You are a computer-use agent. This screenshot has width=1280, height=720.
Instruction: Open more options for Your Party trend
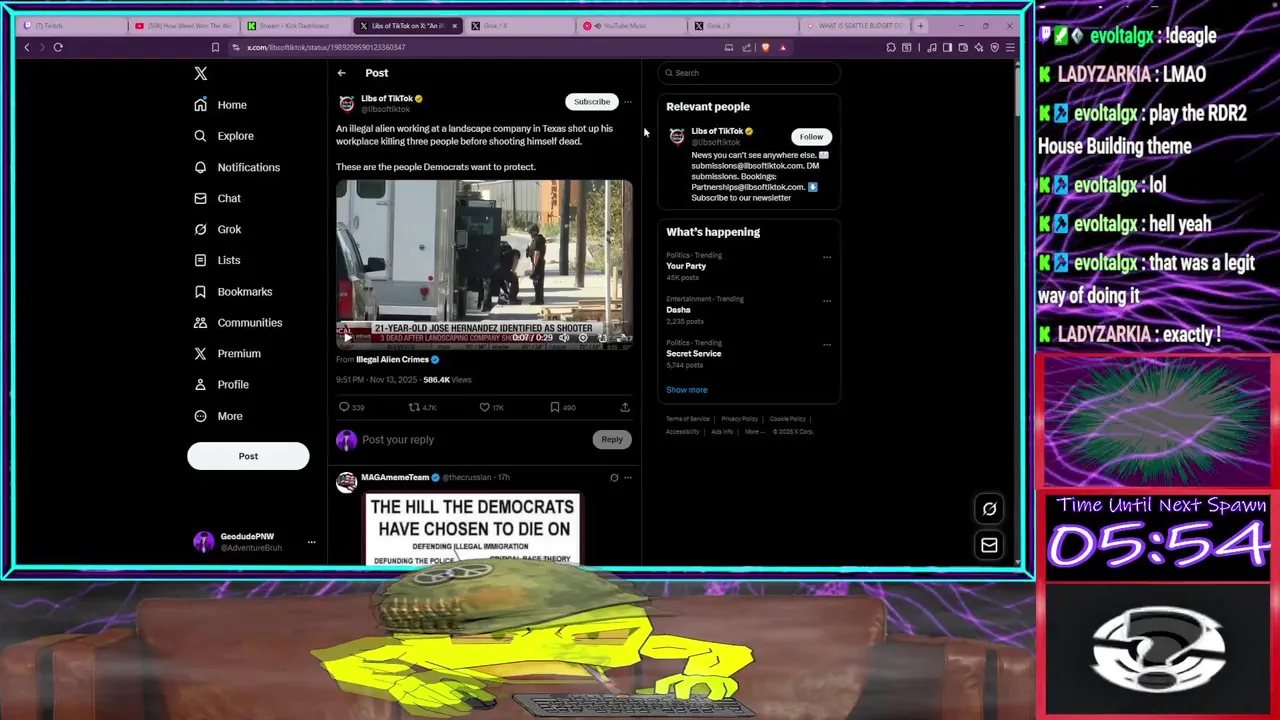click(827, 257)
